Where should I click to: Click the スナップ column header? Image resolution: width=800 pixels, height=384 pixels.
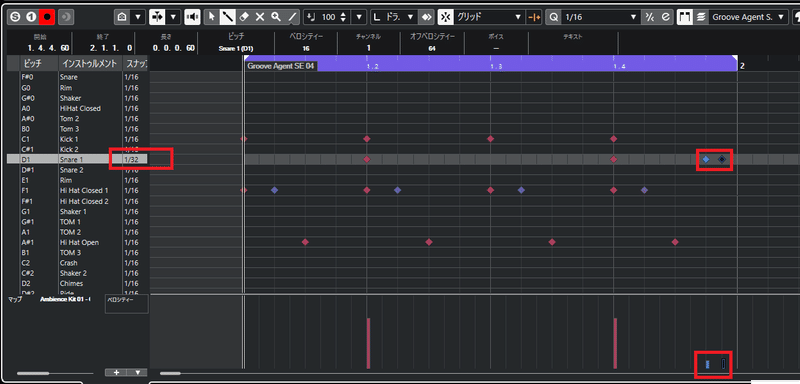pos(136,64)
